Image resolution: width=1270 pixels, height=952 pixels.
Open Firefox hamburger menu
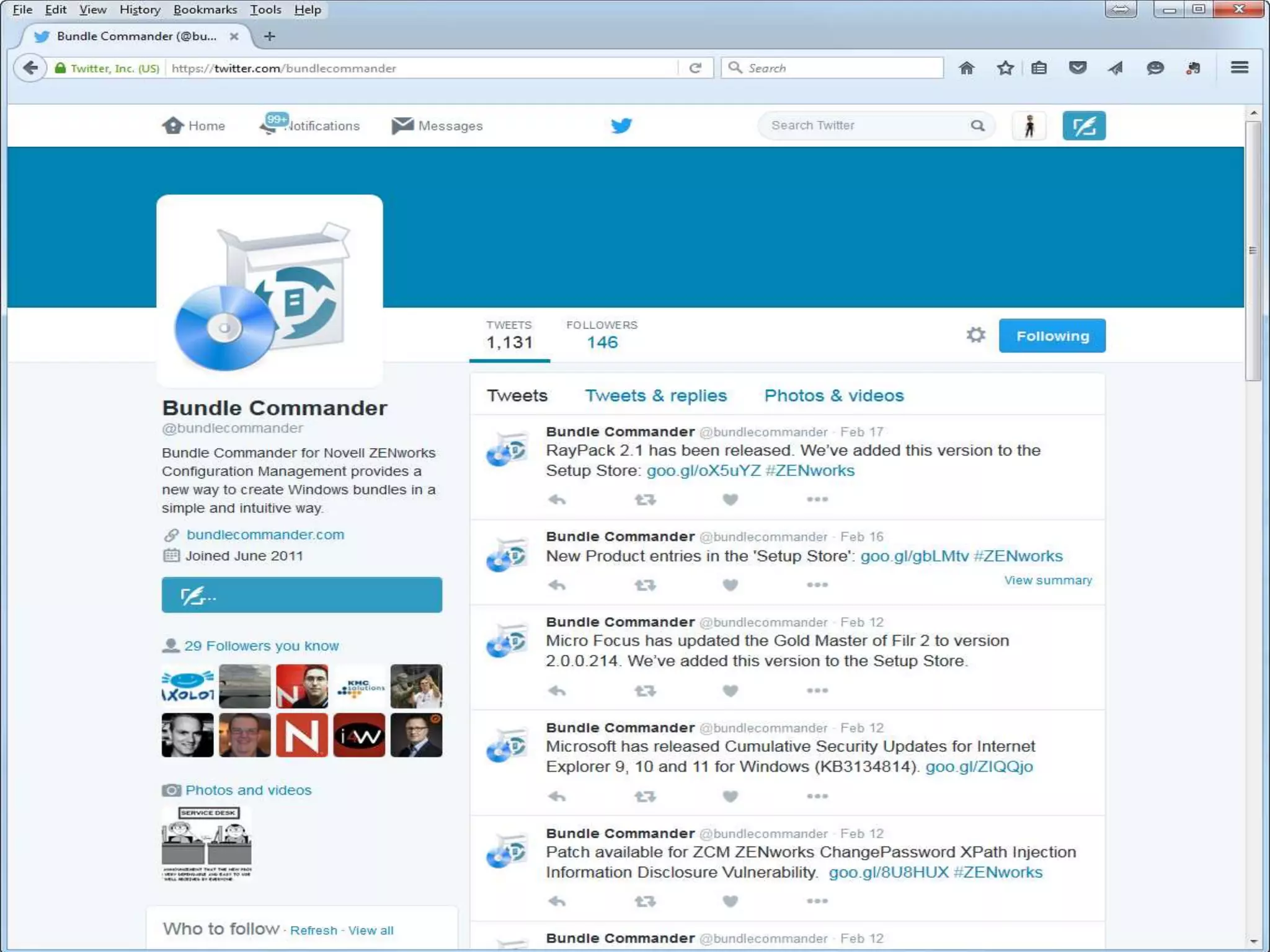1239,68
